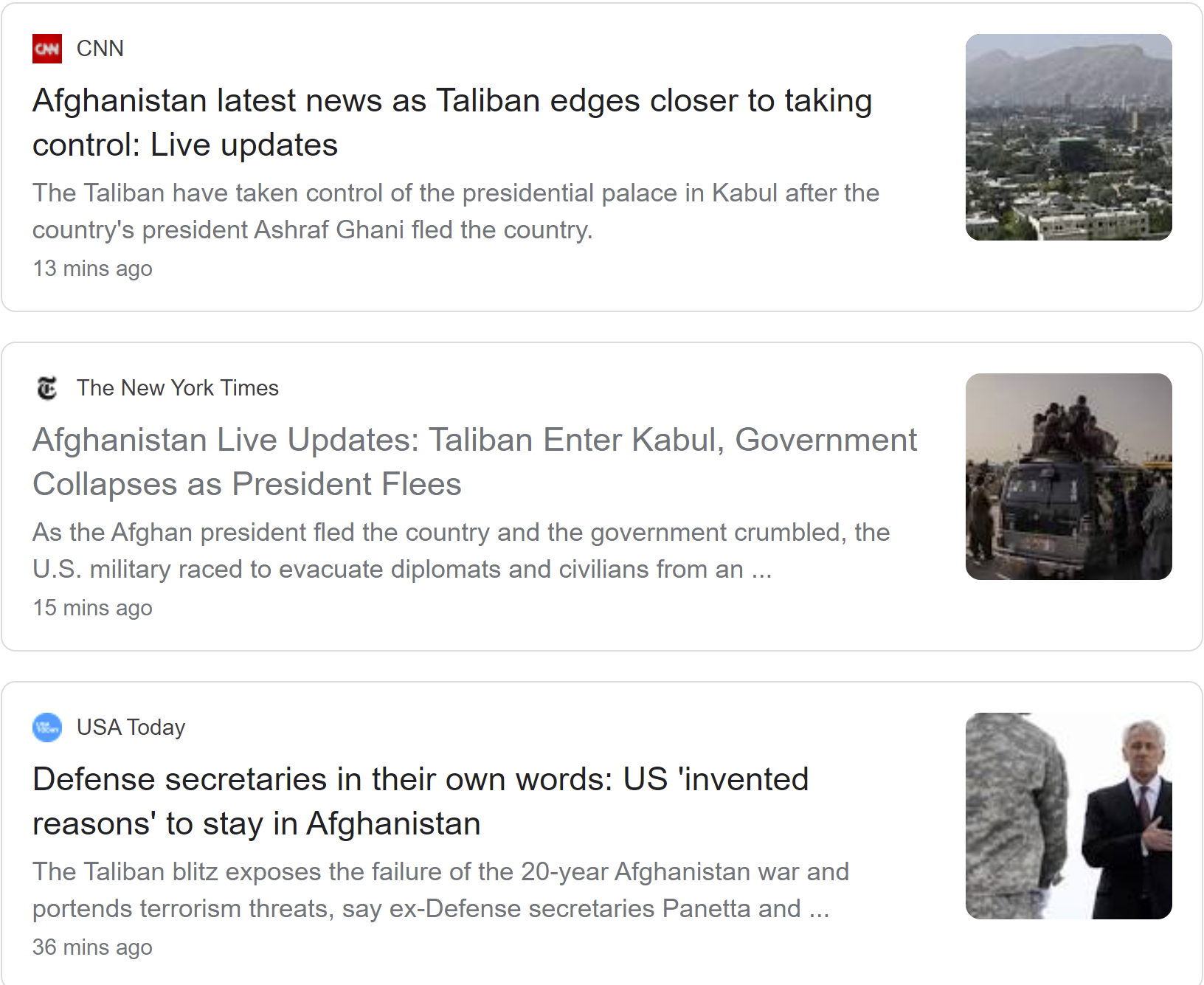Open 'Afghanistan latest news as Taliban edges closer' headline
The height and width of the screenshot is (985, 1204).
(452, 122)
